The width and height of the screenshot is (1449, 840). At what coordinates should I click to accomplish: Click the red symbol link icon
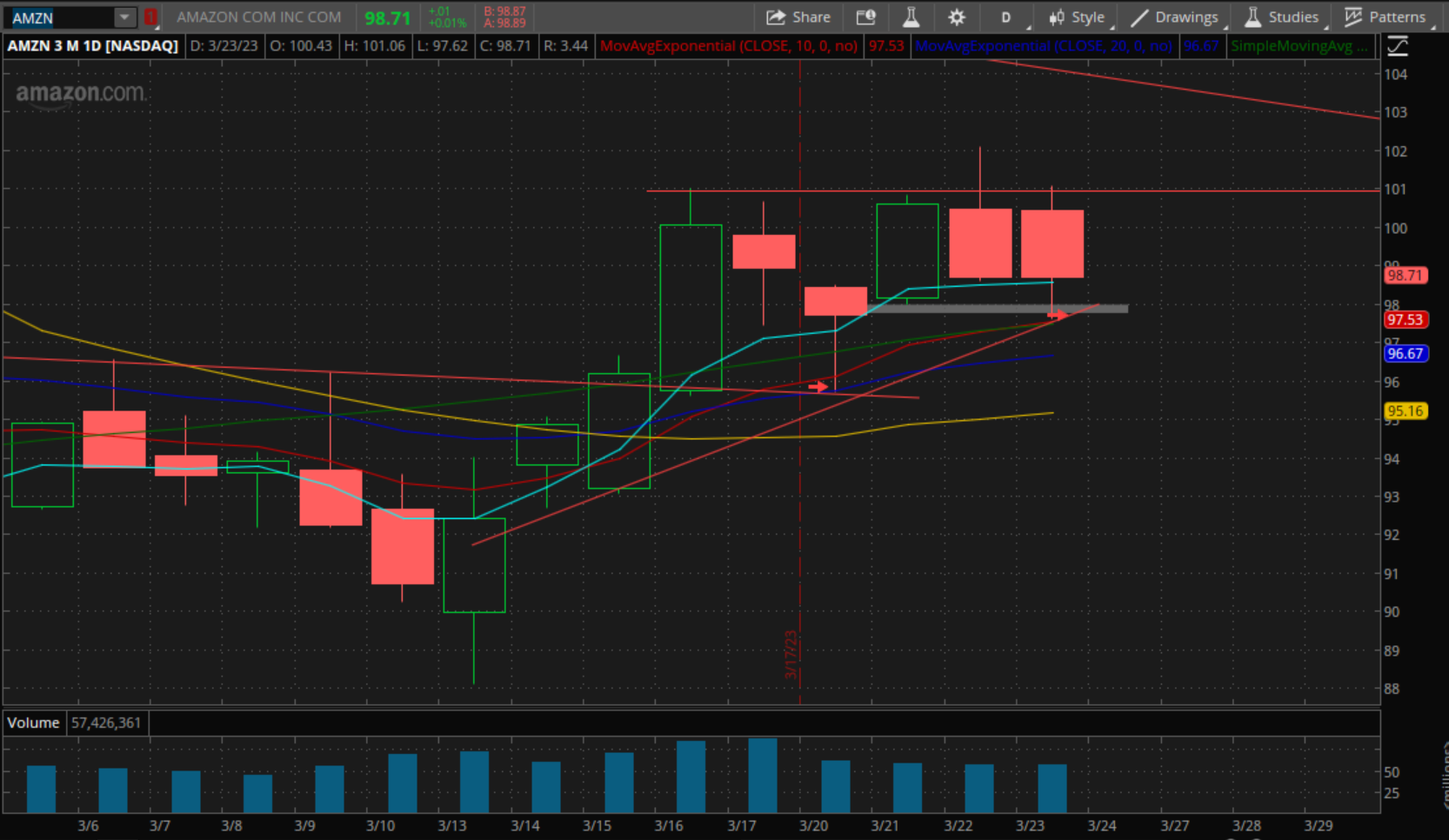point(150,17)
